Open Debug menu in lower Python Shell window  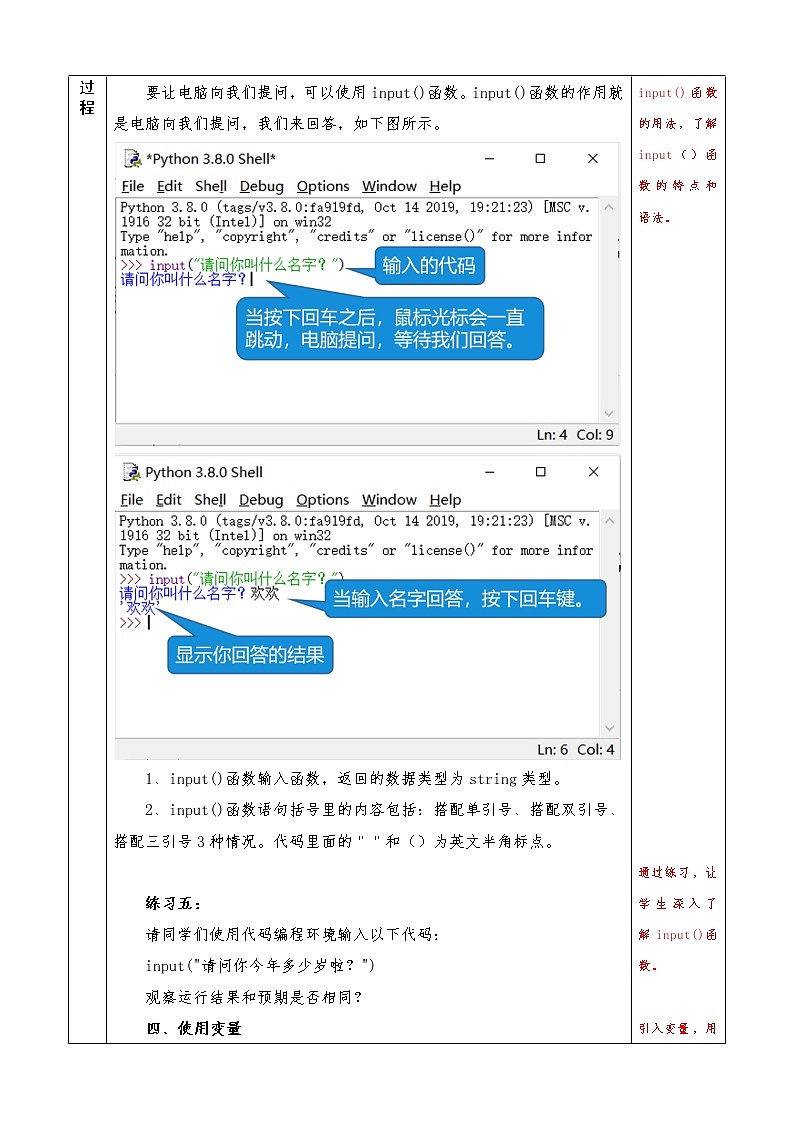(261, 500)
